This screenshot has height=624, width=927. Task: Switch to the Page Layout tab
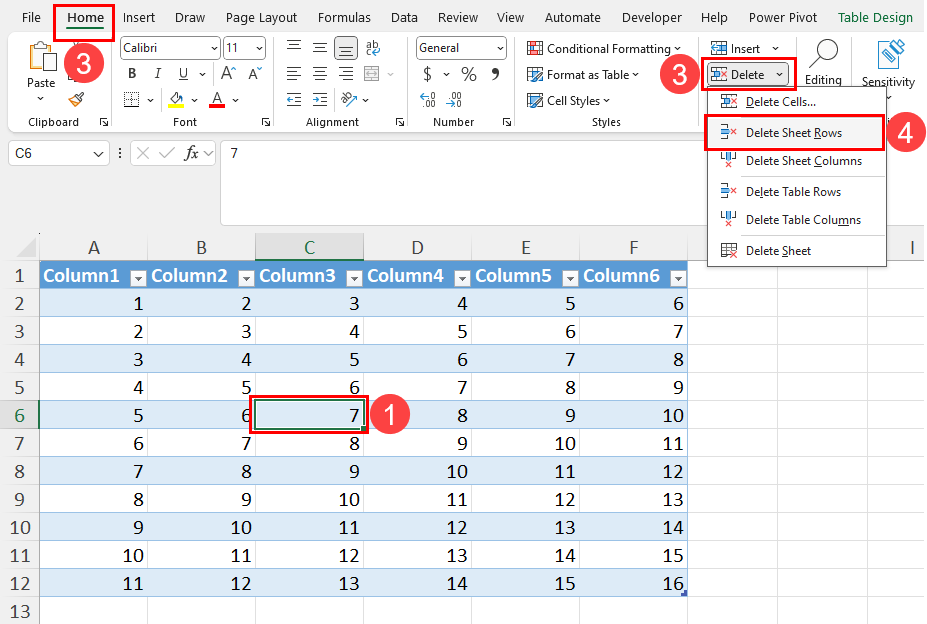tap(261, 18)
